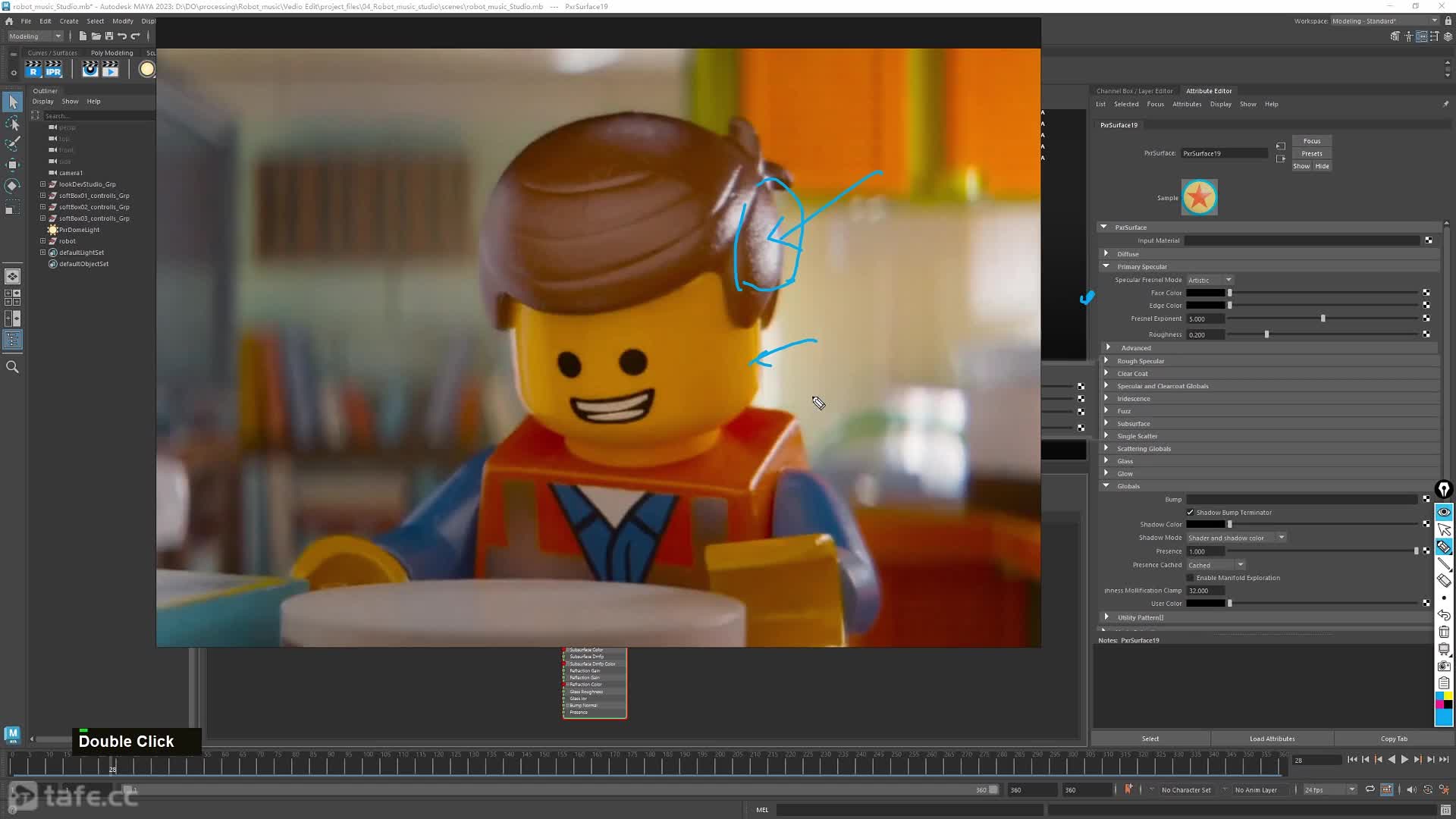1456x819 pixels.
Task: Switch to Channel Box / Layer Editor tab
Action: pos(1134,91)
